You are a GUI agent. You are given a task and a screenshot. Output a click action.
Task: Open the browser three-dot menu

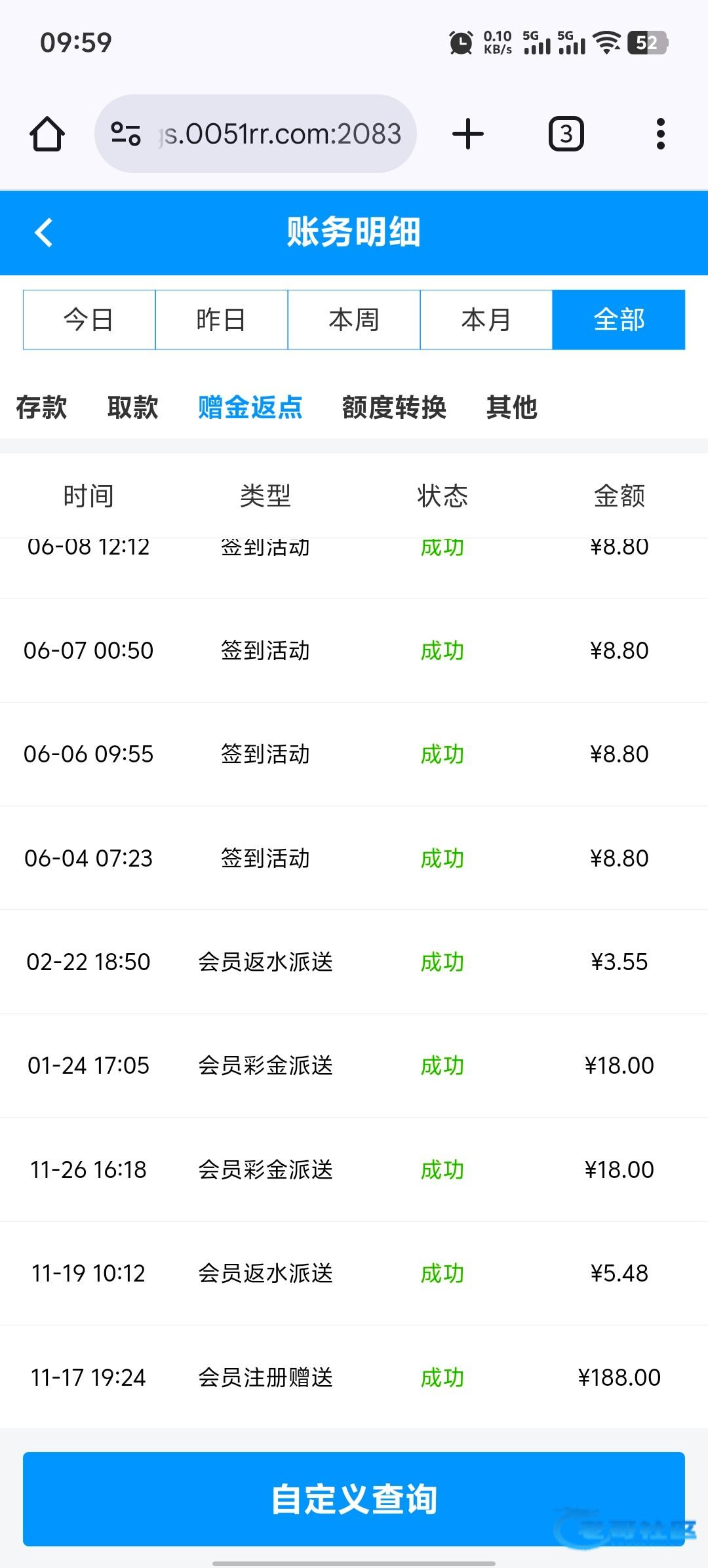[660, 134]
